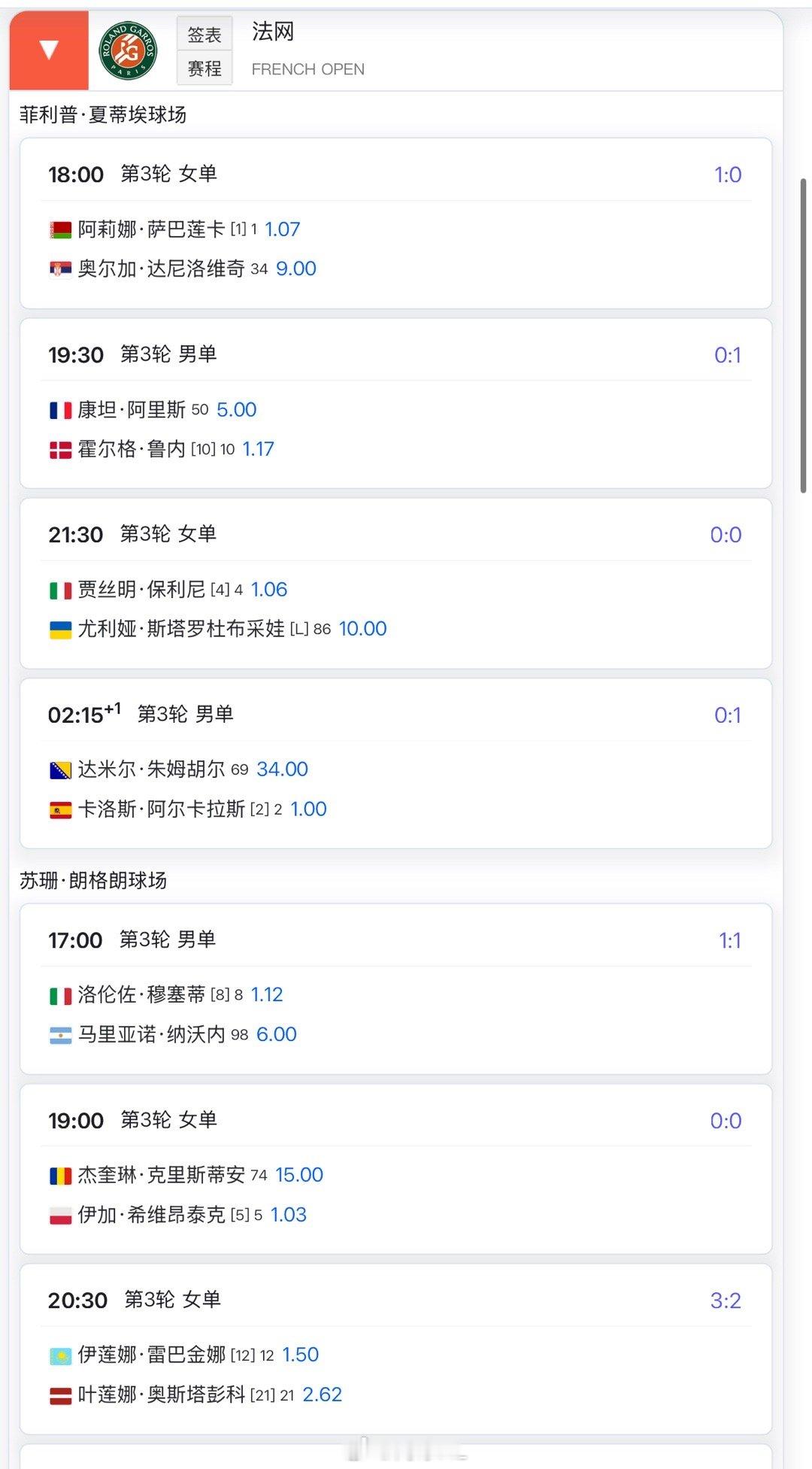812x1469 pixels.
Task: Open player 洛伦佐·穆塞蒂
Action: [141, 995]
